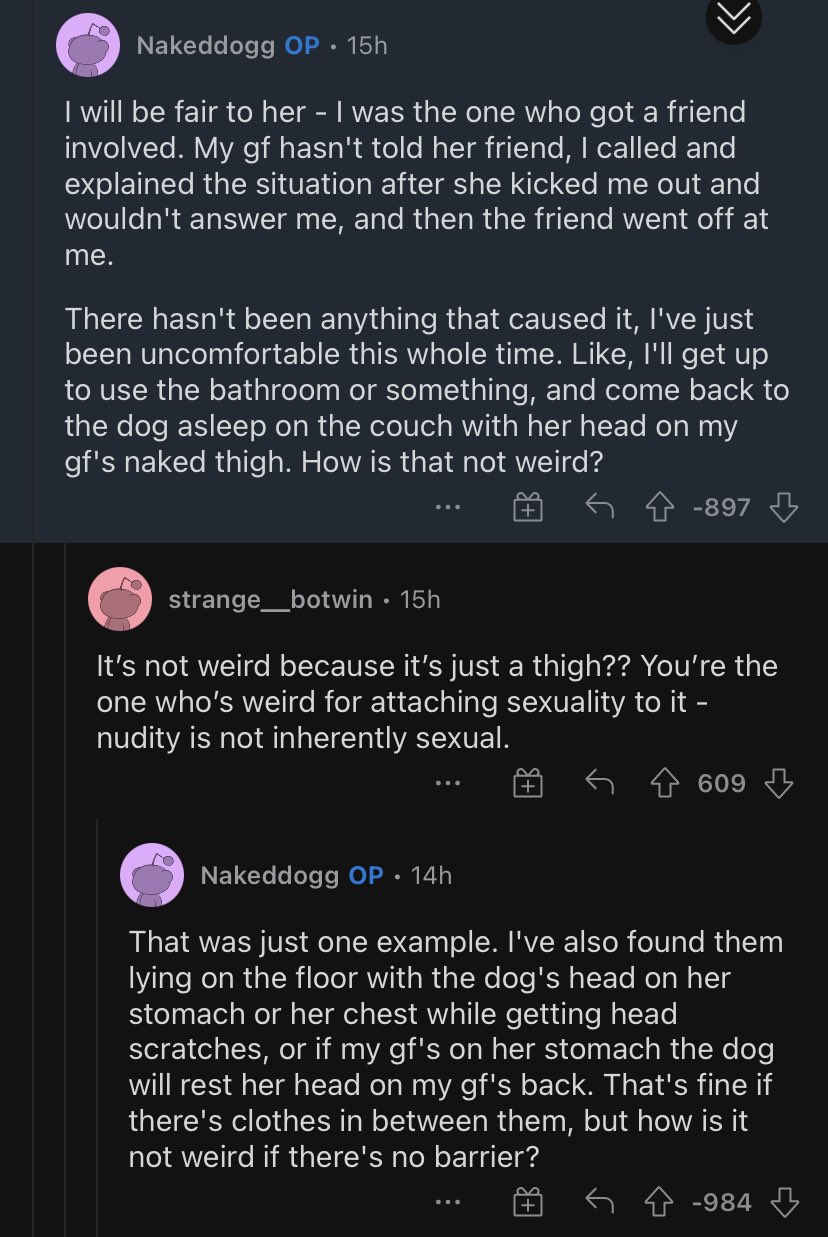Reply to Nakeddogg's 14h reply
Viewport: 828px width, 1237px height.
[598, 1200]
